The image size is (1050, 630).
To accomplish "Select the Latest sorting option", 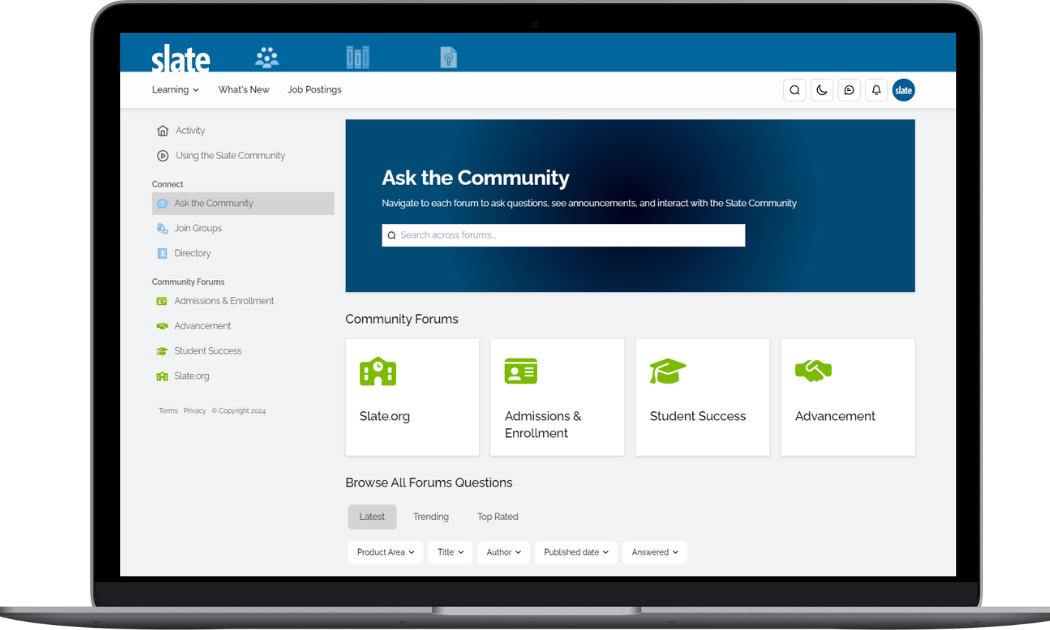I will coord(372,516).
